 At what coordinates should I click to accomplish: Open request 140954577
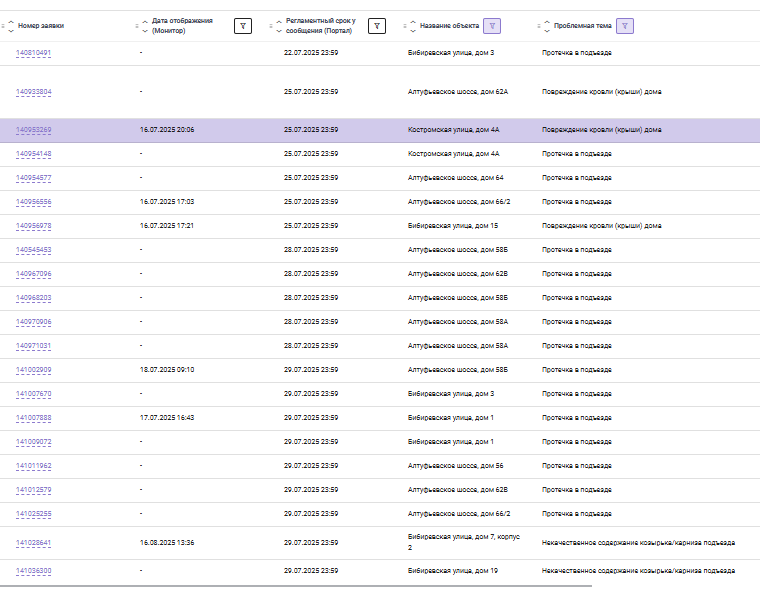tap(33, 178)
